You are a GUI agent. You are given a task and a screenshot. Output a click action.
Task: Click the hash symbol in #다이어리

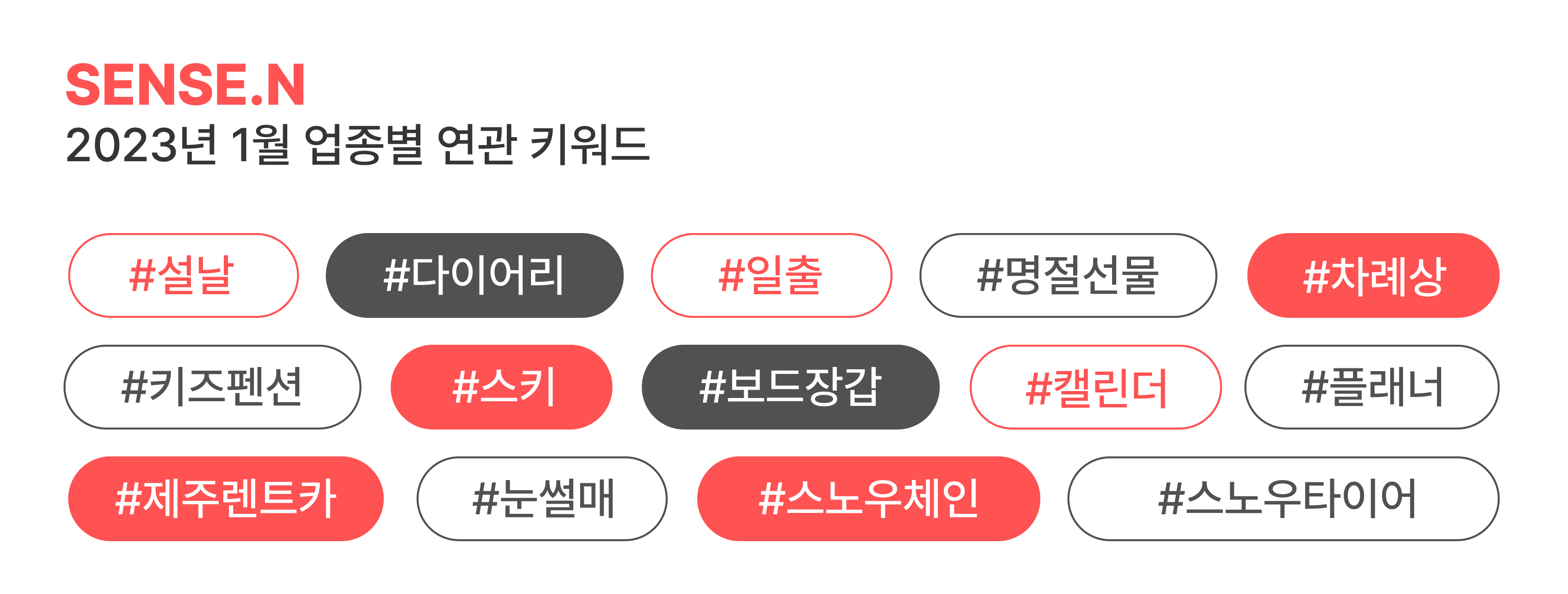[397, 276]
